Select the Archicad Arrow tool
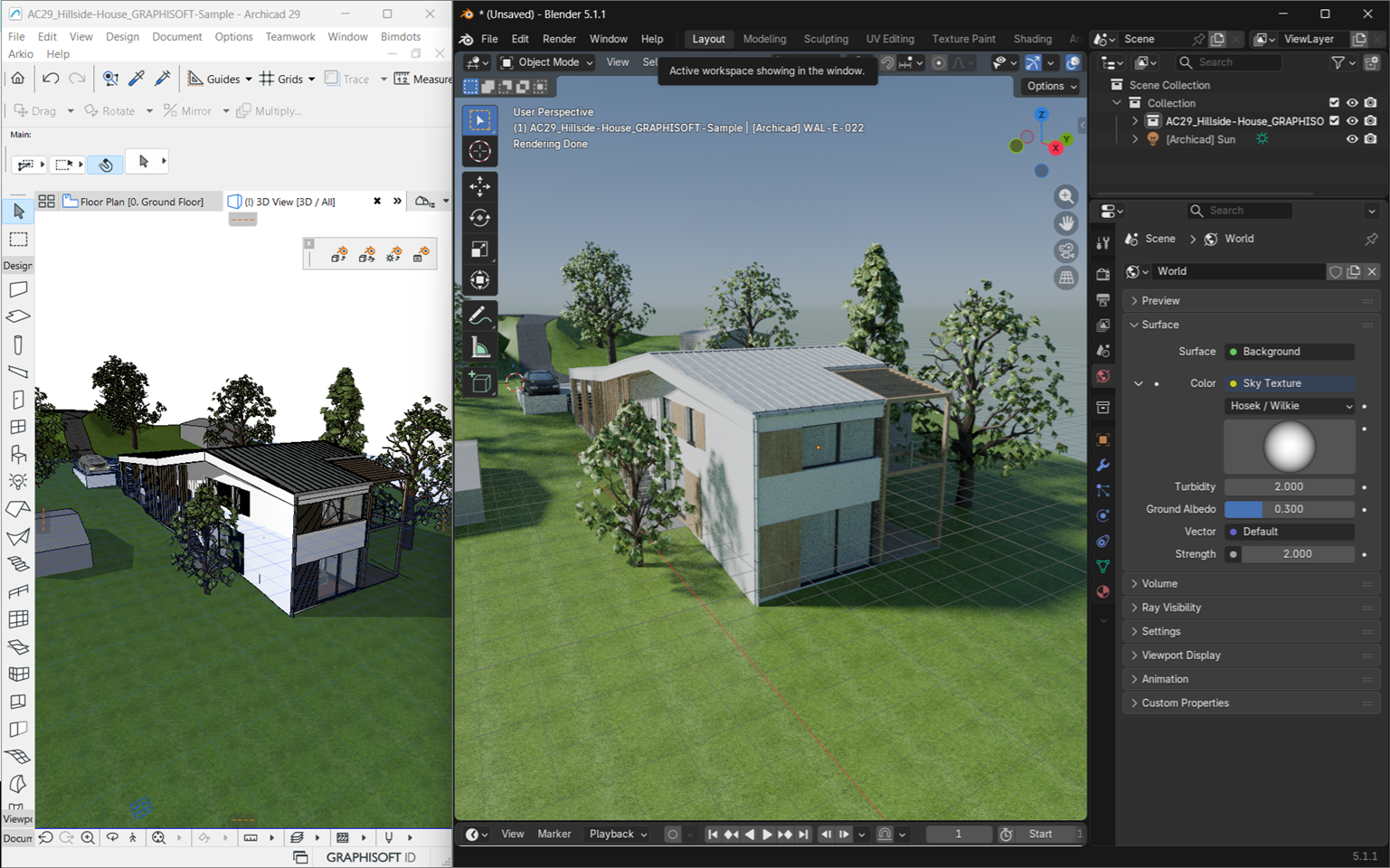 [18, 212]
